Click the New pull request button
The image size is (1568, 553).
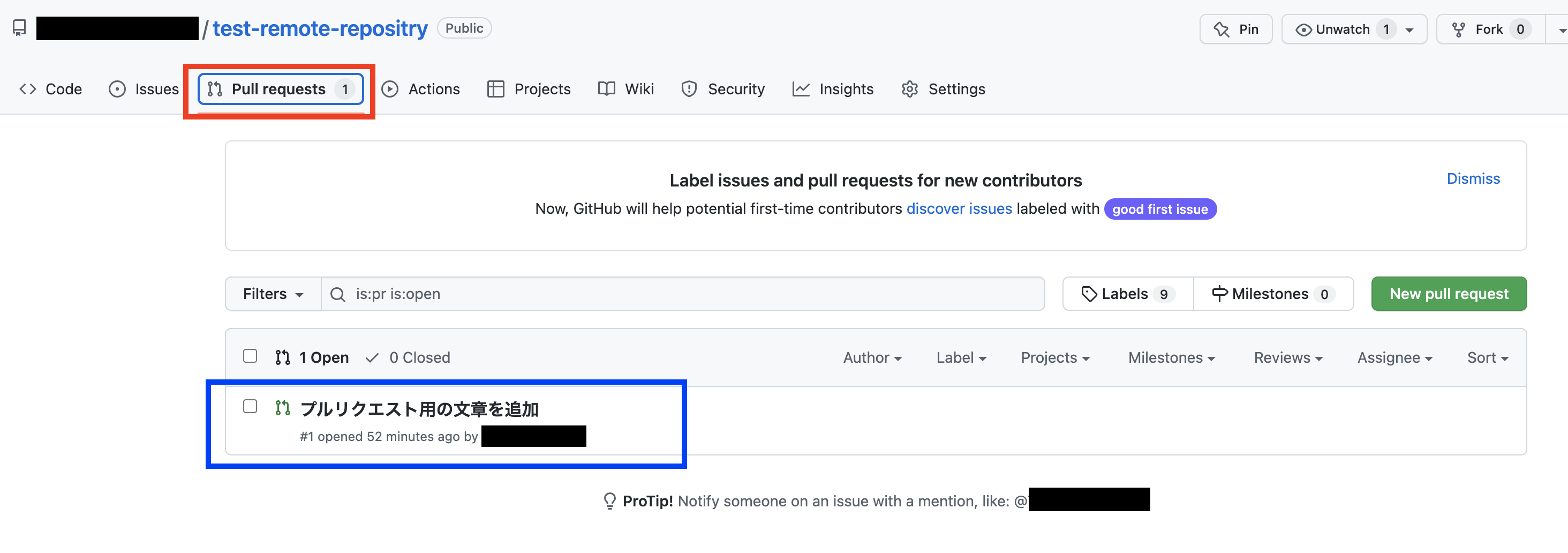pos(1449,294)
